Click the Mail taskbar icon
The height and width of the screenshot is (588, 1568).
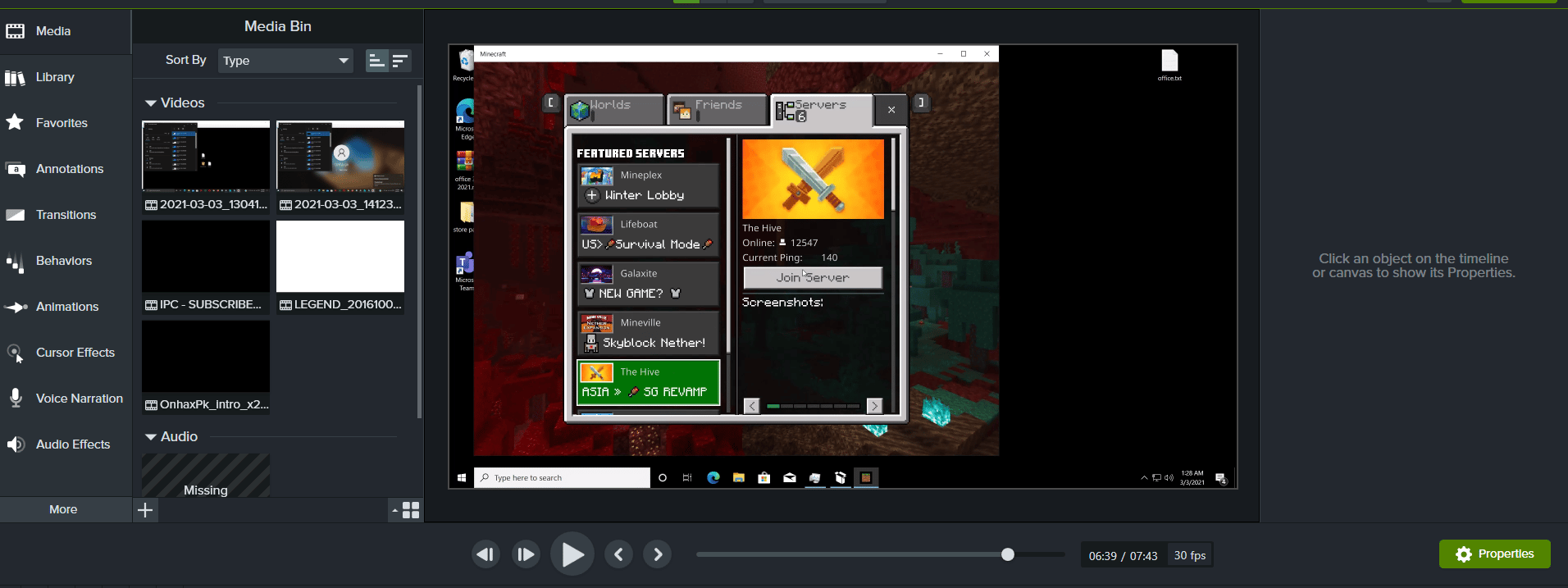tap(790, 477)
